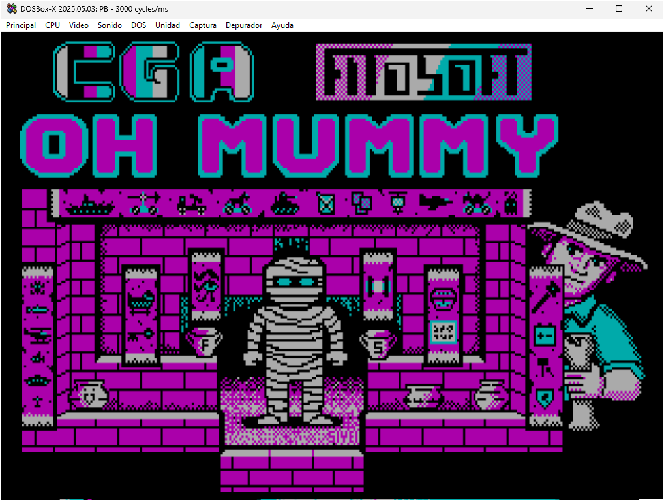Click the ghost icon in top frieze
The width and height of the screenshot is (664, 500).
tap(511, 203)
